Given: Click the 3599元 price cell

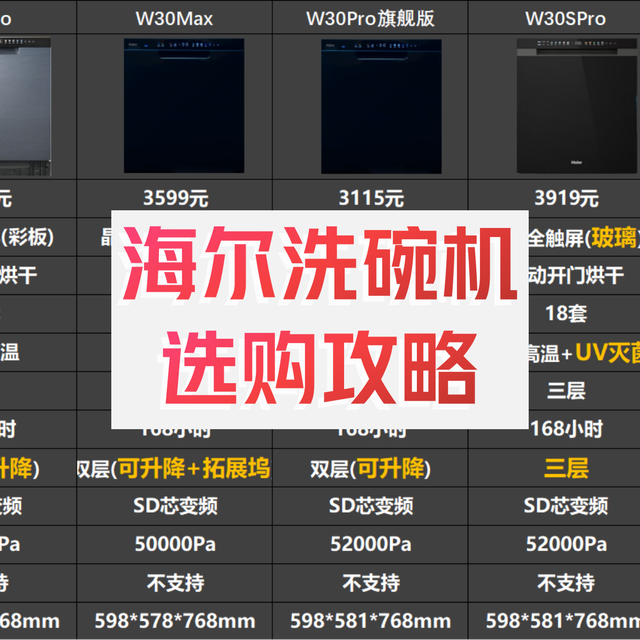Looking at the screenshot, I should (x=175, y=198).
